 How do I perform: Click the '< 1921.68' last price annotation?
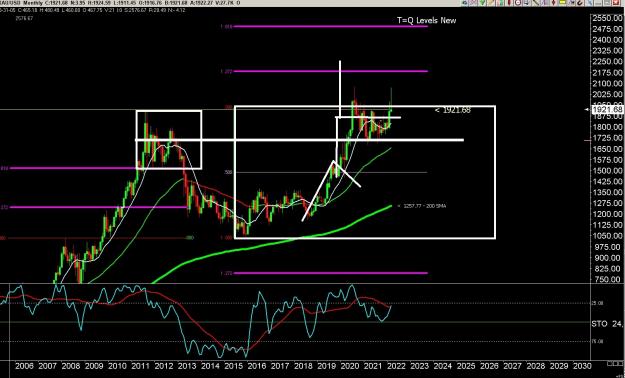coord(453,110)
